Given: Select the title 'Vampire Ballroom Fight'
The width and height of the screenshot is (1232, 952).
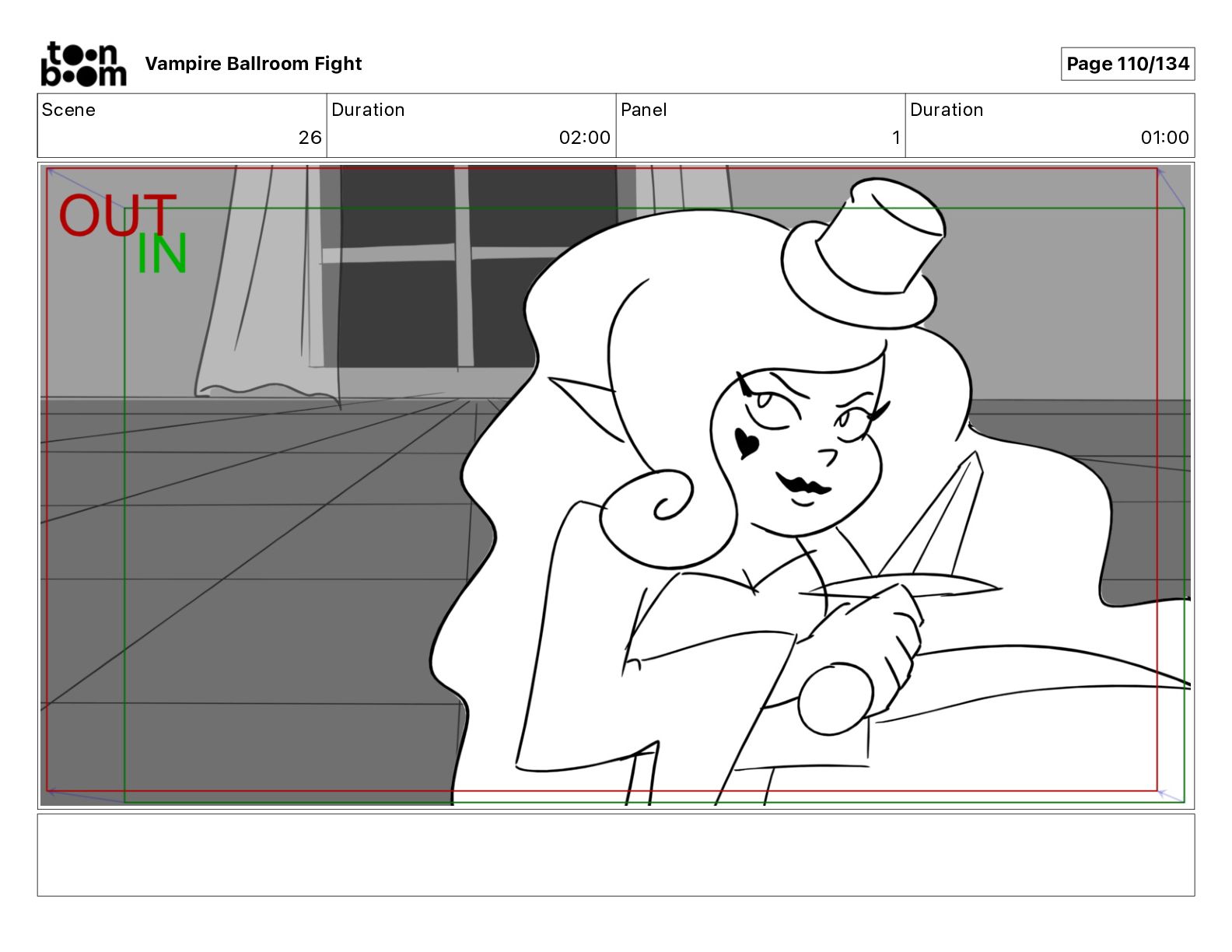Looking at the screenshot, I should coord(254,64).
